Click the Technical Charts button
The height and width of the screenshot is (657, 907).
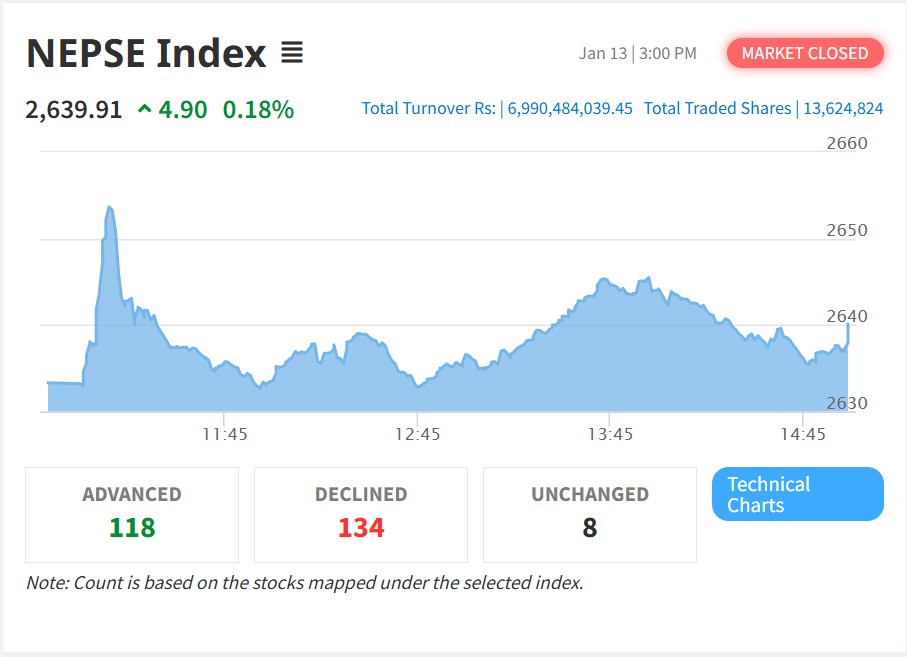797,494
